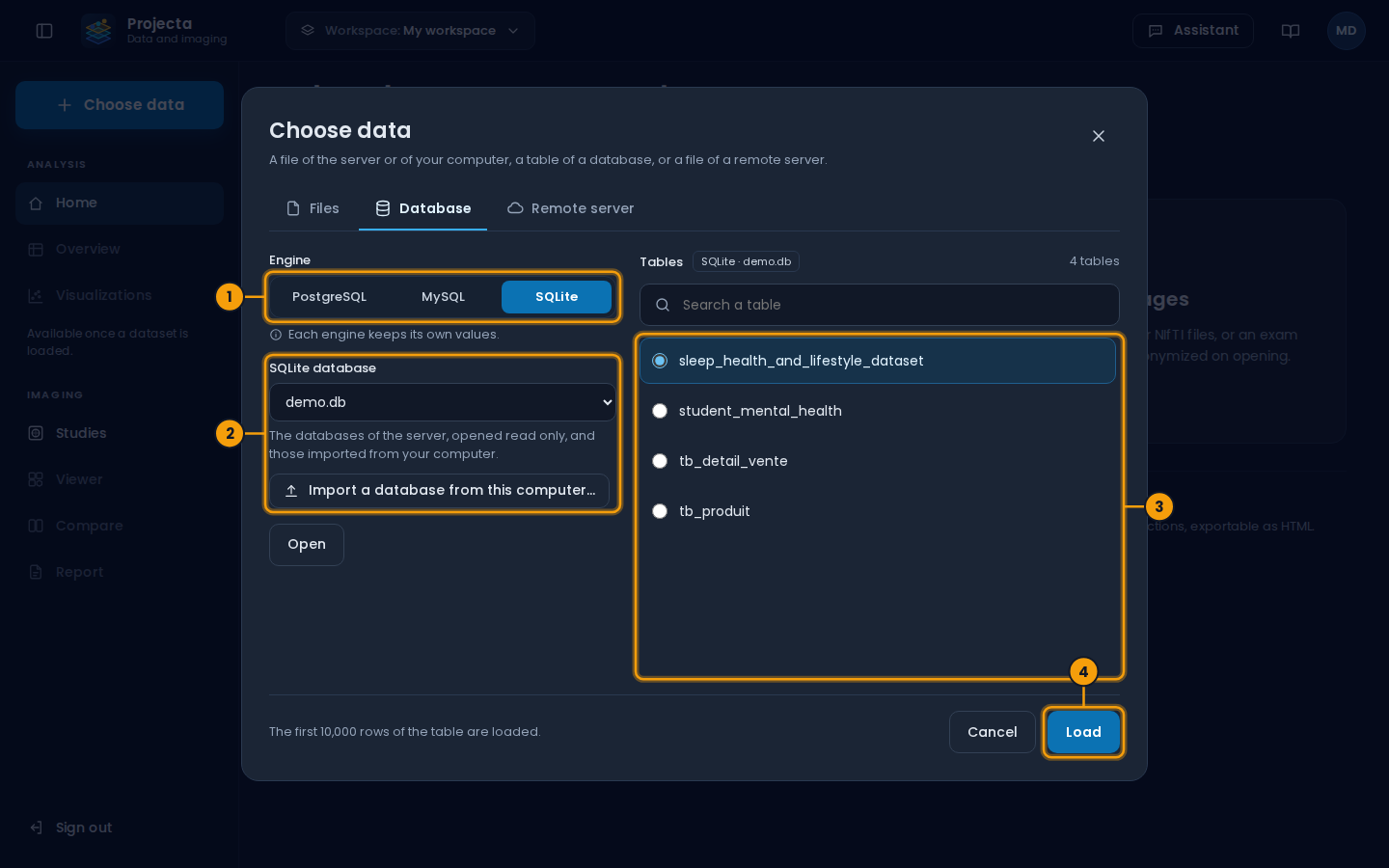Open the Assistant panel
This screenshot has width=1389, height=868.
1193,31
